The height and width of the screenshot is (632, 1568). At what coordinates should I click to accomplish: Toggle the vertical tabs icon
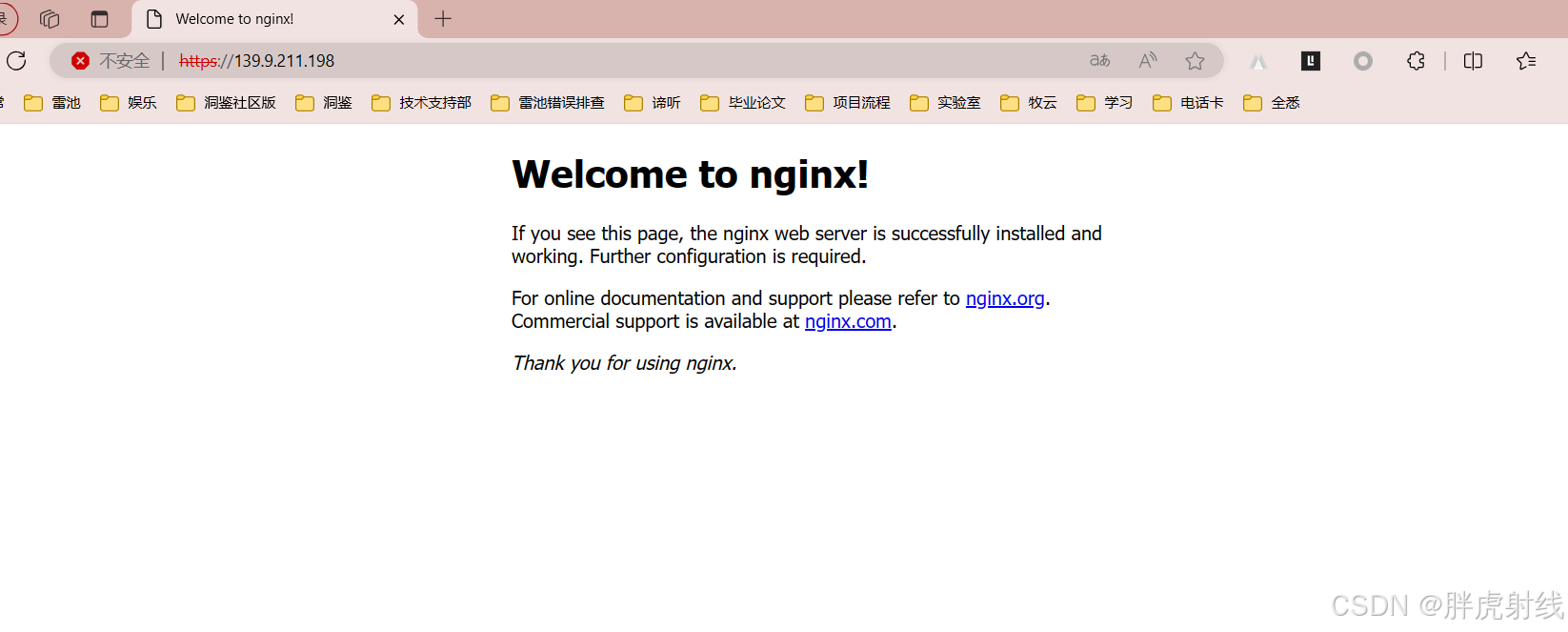click(99, 19)
